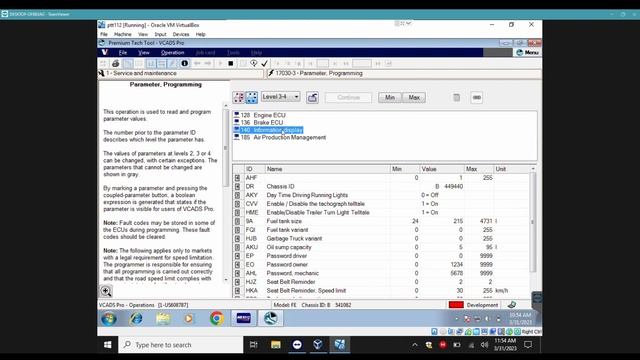Click the host Windows Start button
The image size is (640, 360).
point(108,345)
